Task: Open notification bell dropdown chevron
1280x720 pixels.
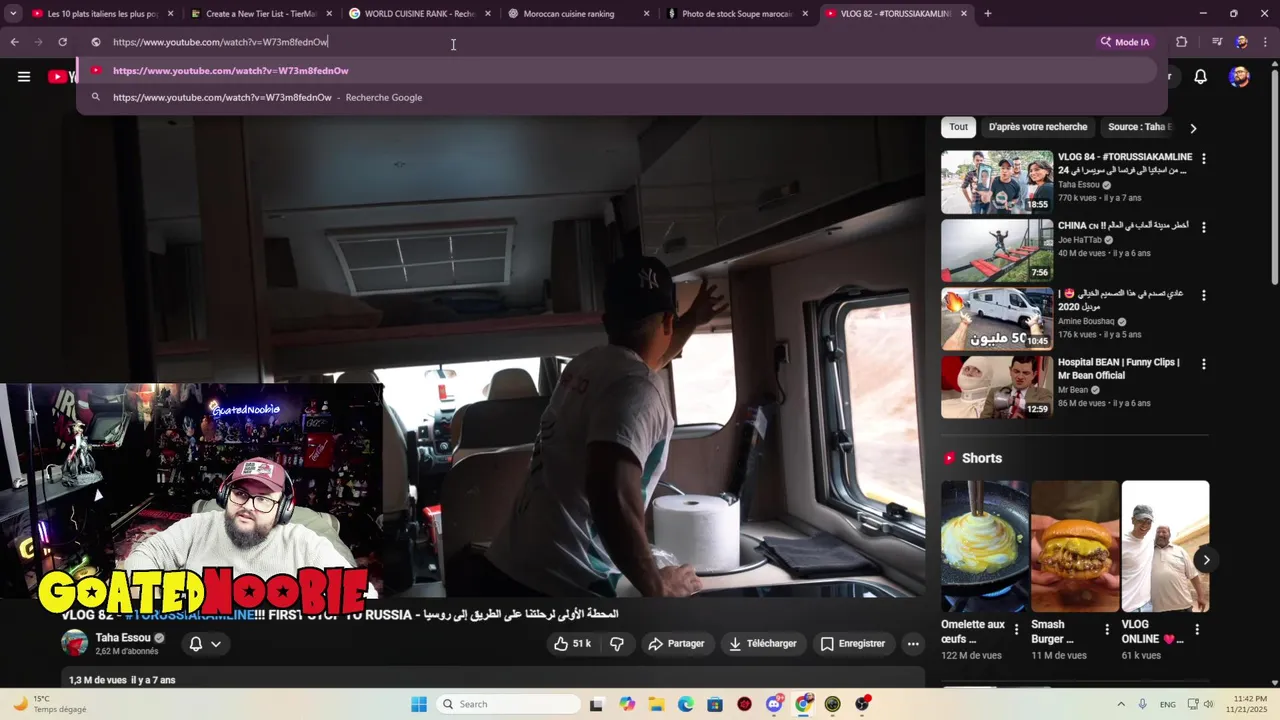Action: [215, 644]
